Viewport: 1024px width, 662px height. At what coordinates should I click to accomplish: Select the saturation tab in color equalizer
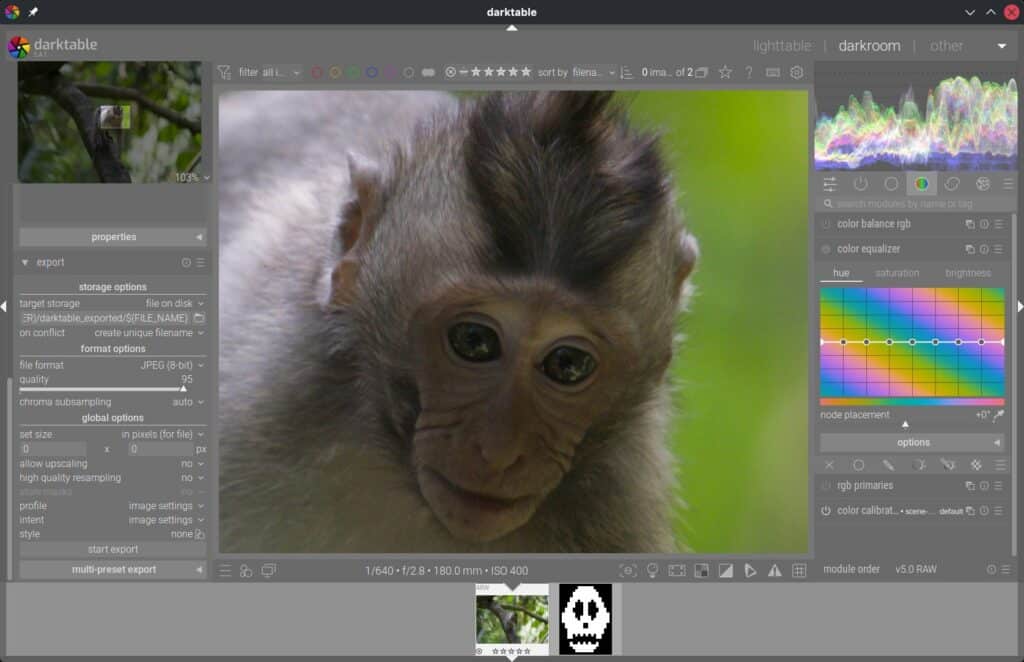[x=895, y=272]
